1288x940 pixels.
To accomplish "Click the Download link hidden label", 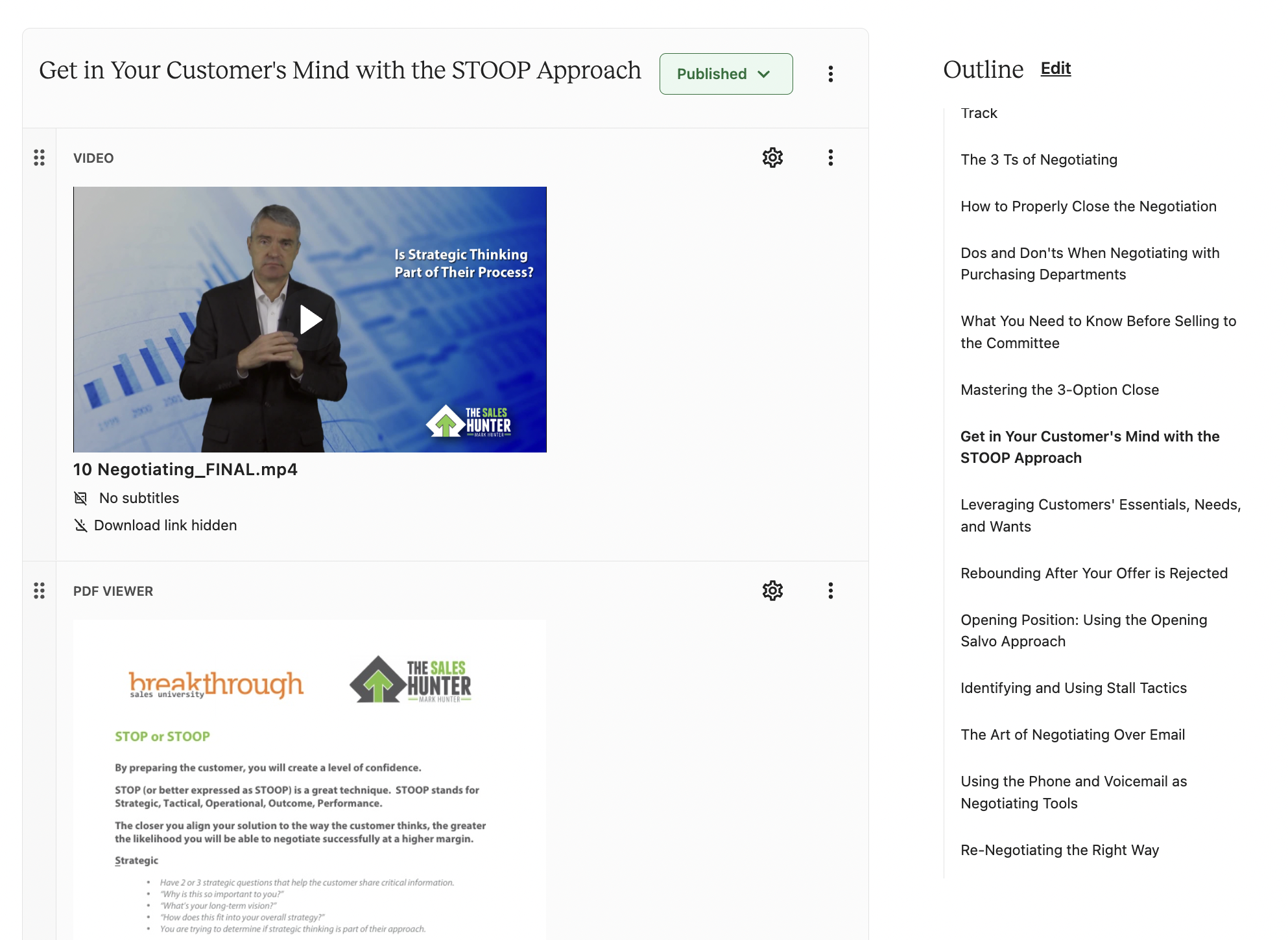I will point(165,525).
